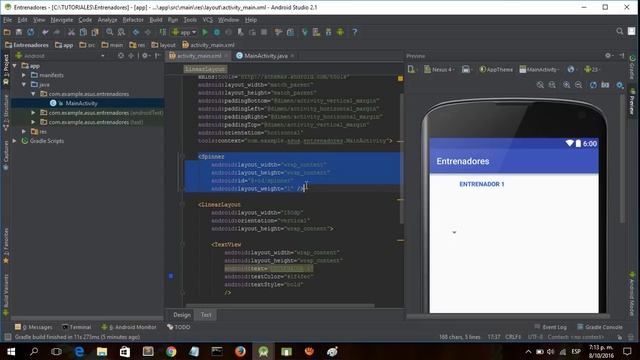This screenshot has width=640, height=360.
Task: Click the Paste icon in toolbar
Action: pyautogui.click(x=95, y=32)
